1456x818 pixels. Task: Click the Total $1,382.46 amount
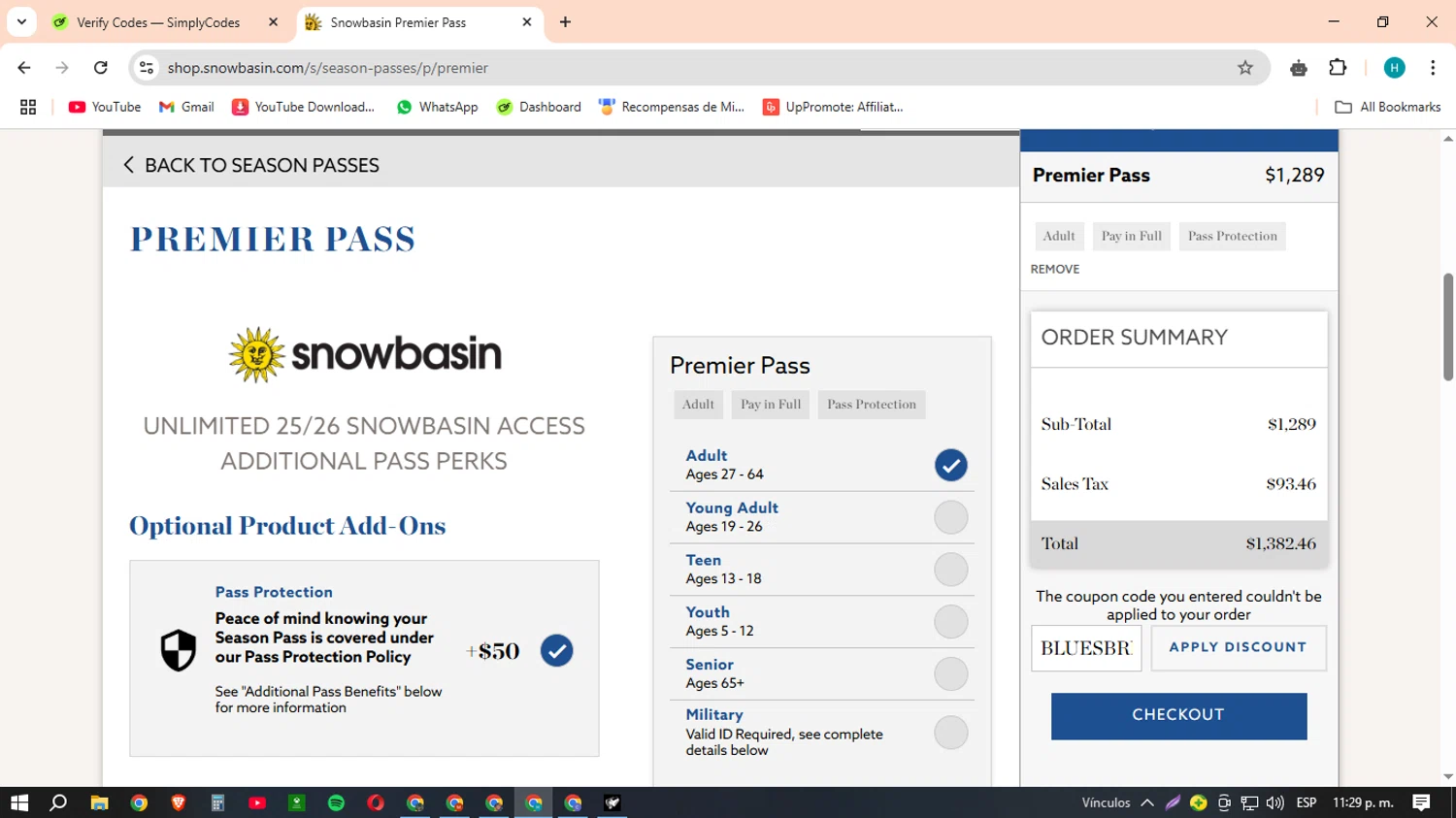pyautogui.click(x=1281, y=543)
